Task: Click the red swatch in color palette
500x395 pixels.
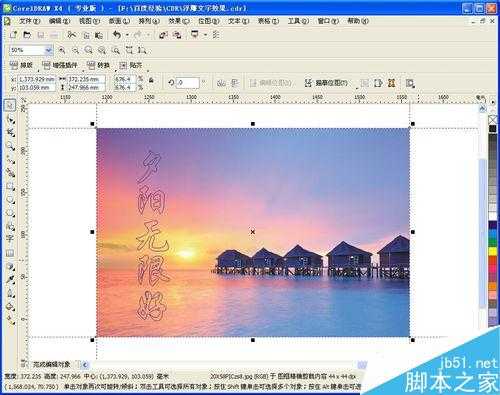Action: coord(493,260)
